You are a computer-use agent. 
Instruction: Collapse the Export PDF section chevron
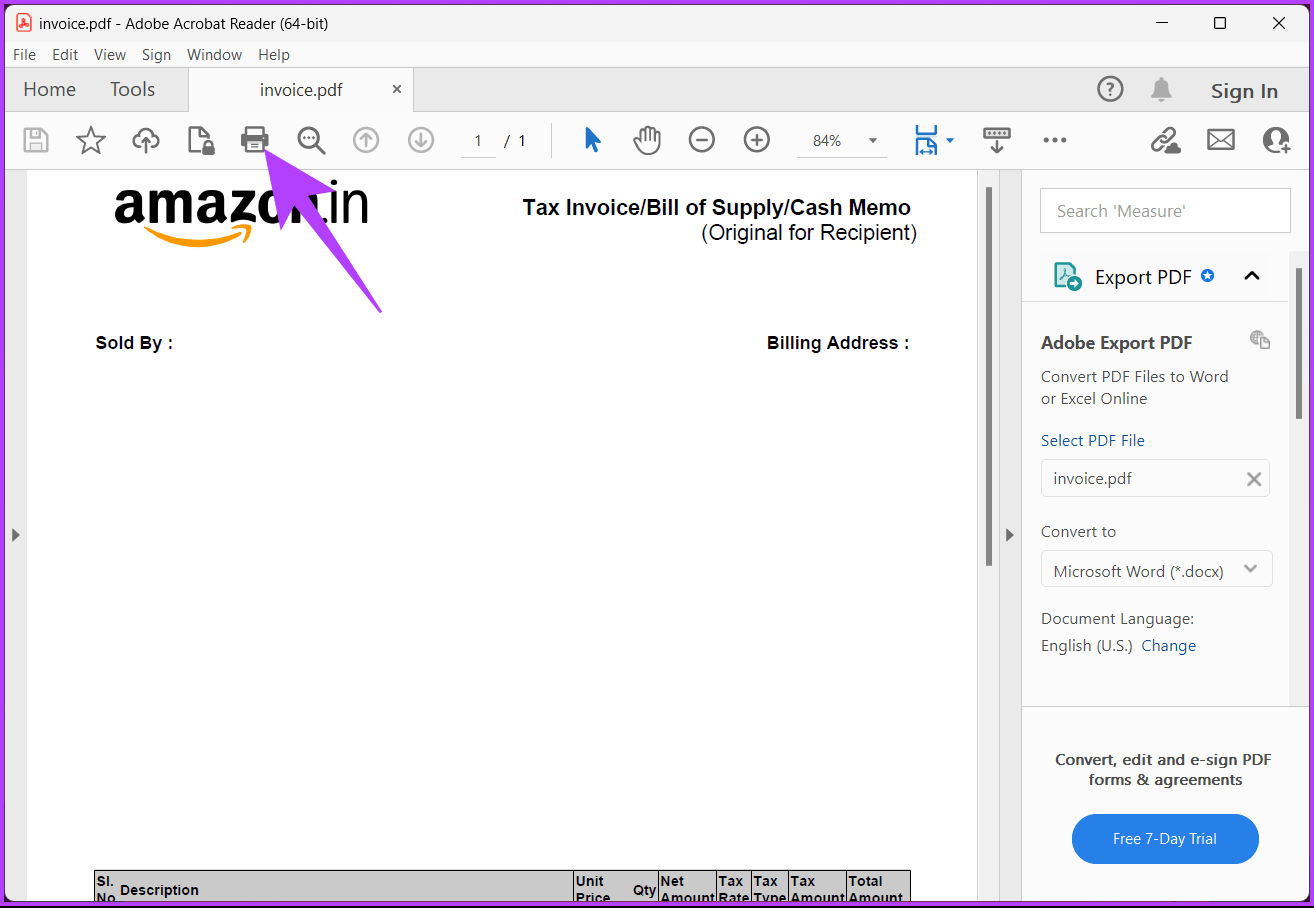(1252, 276)
